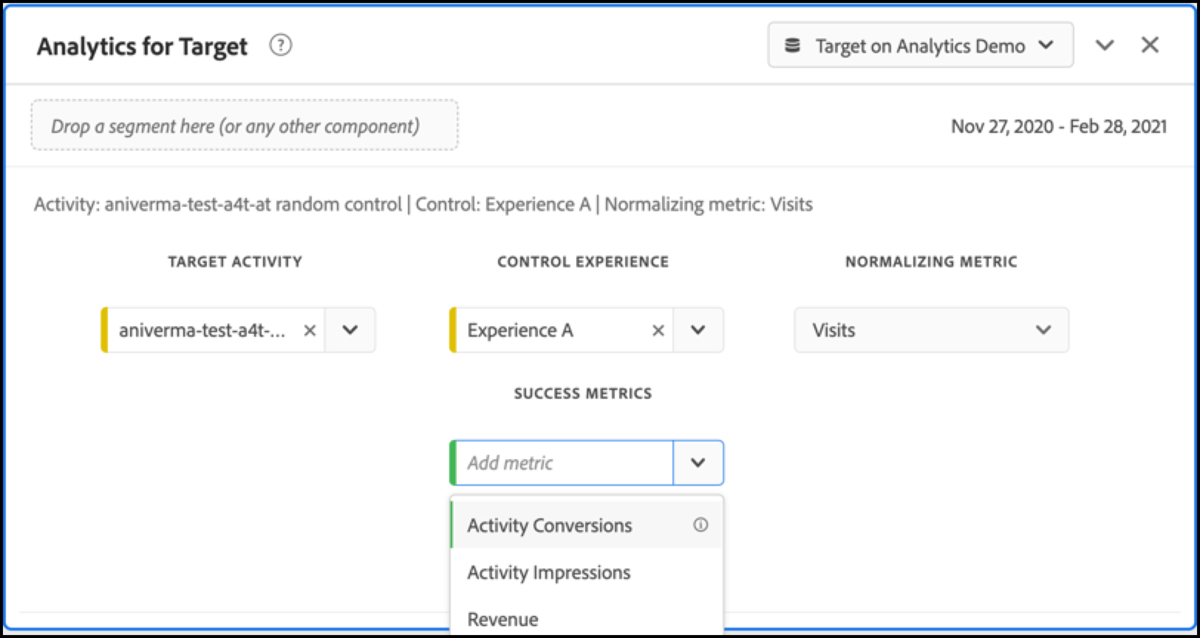Remove the aniverma-test-a4t activity chip
Screen dimensions: 1200x638
click(310, 330)
